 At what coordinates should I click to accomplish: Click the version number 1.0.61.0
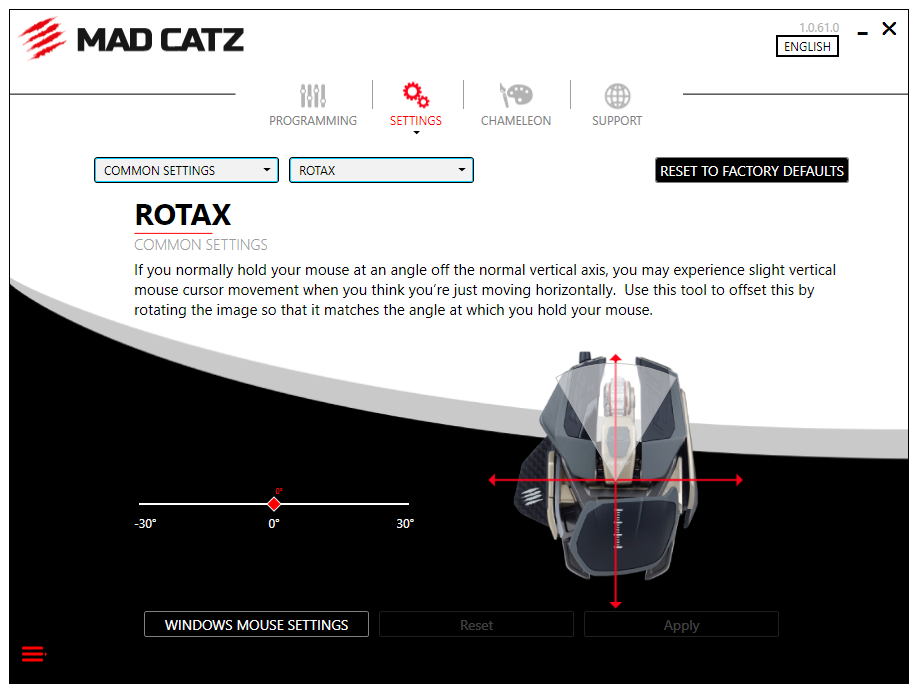(819, 28)
